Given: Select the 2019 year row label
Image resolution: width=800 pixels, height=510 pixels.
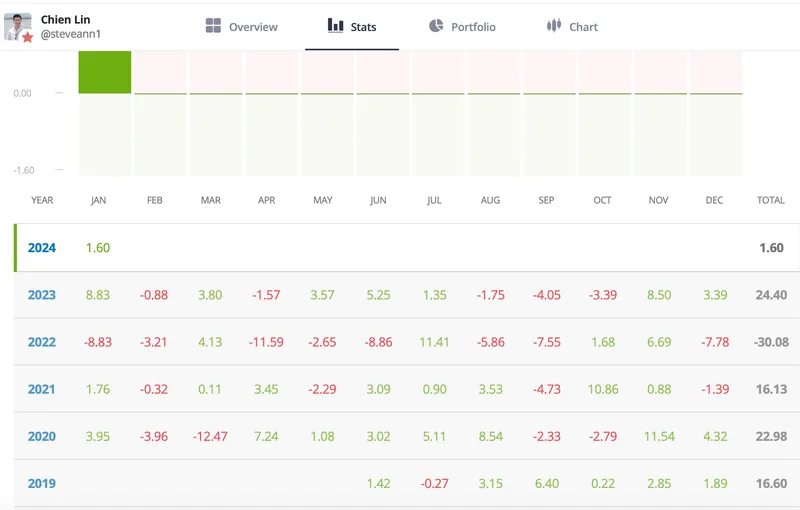Looking at the screenshot, I should tap(42, 483).
